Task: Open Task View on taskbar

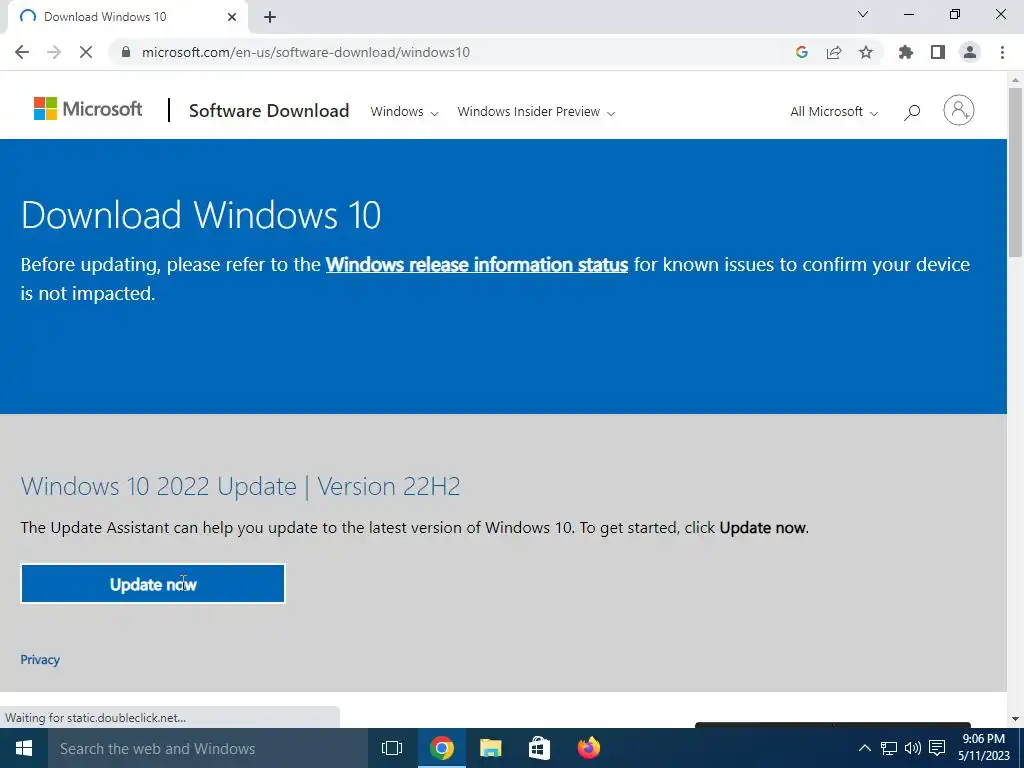Action: click(392, 748)
